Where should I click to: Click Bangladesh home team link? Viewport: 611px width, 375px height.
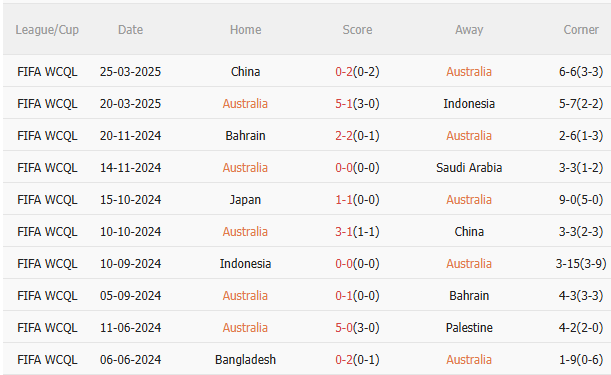[245, 359]
